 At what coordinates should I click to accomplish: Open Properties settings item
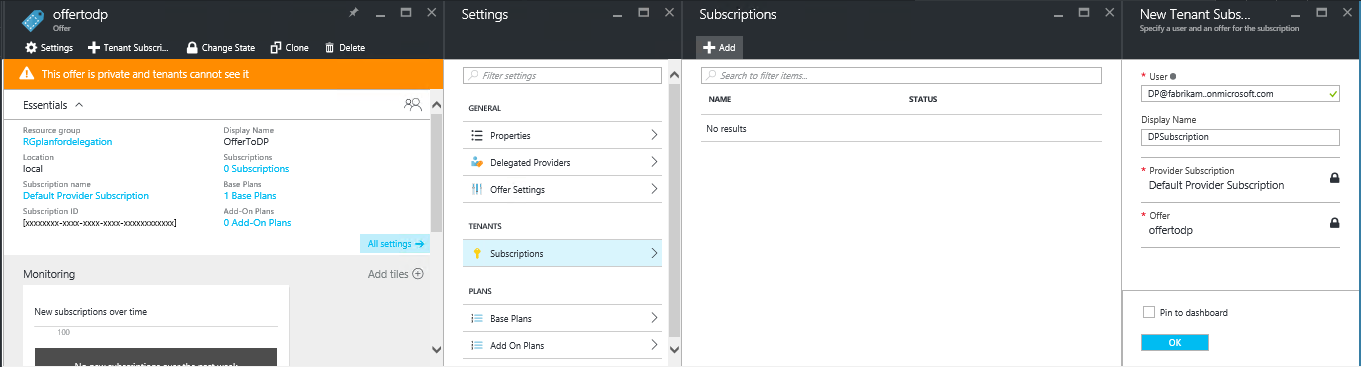coord(562,135)
